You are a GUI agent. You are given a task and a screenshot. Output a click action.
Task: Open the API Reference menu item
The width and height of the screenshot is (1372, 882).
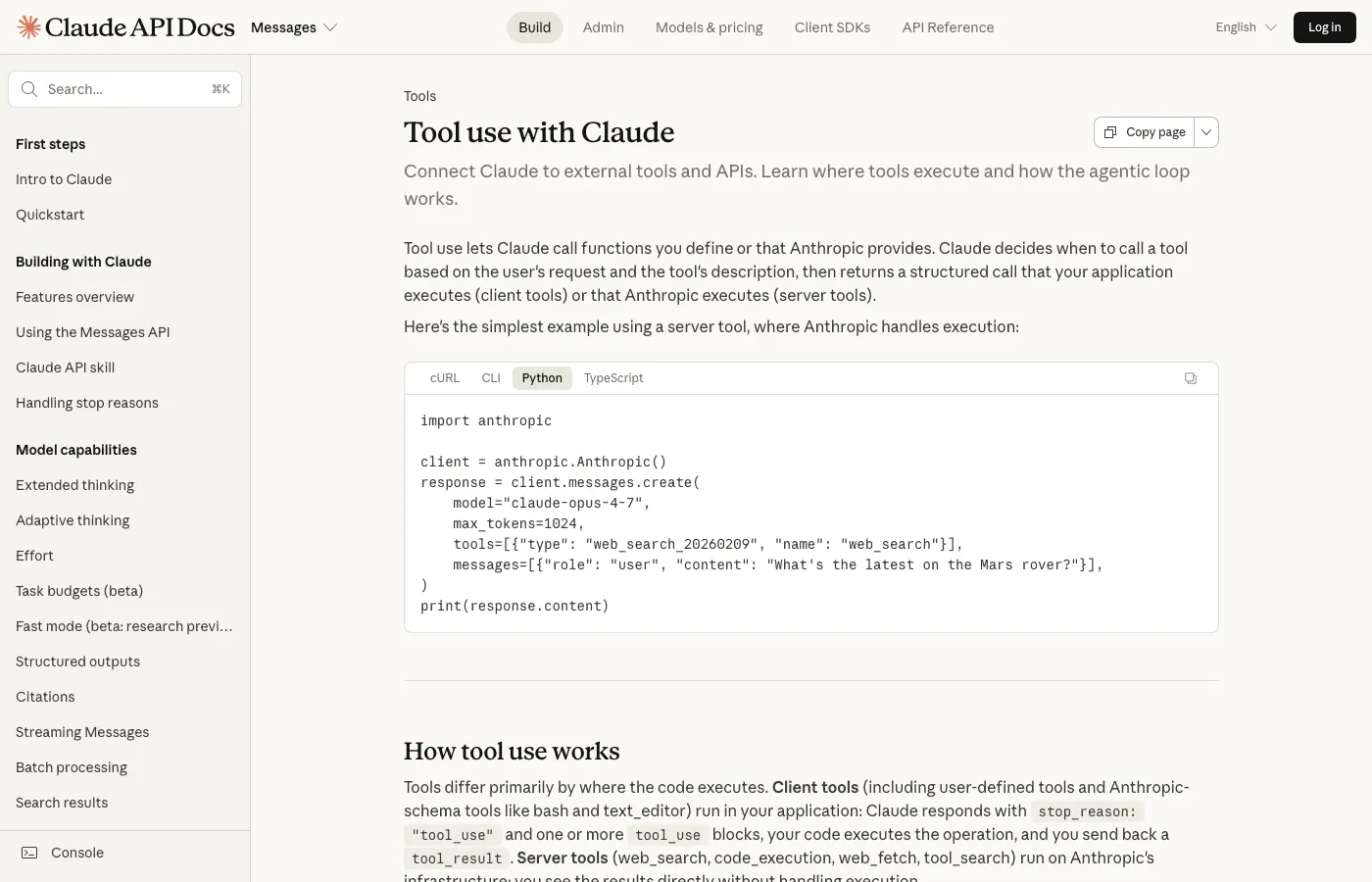point(947,27)
